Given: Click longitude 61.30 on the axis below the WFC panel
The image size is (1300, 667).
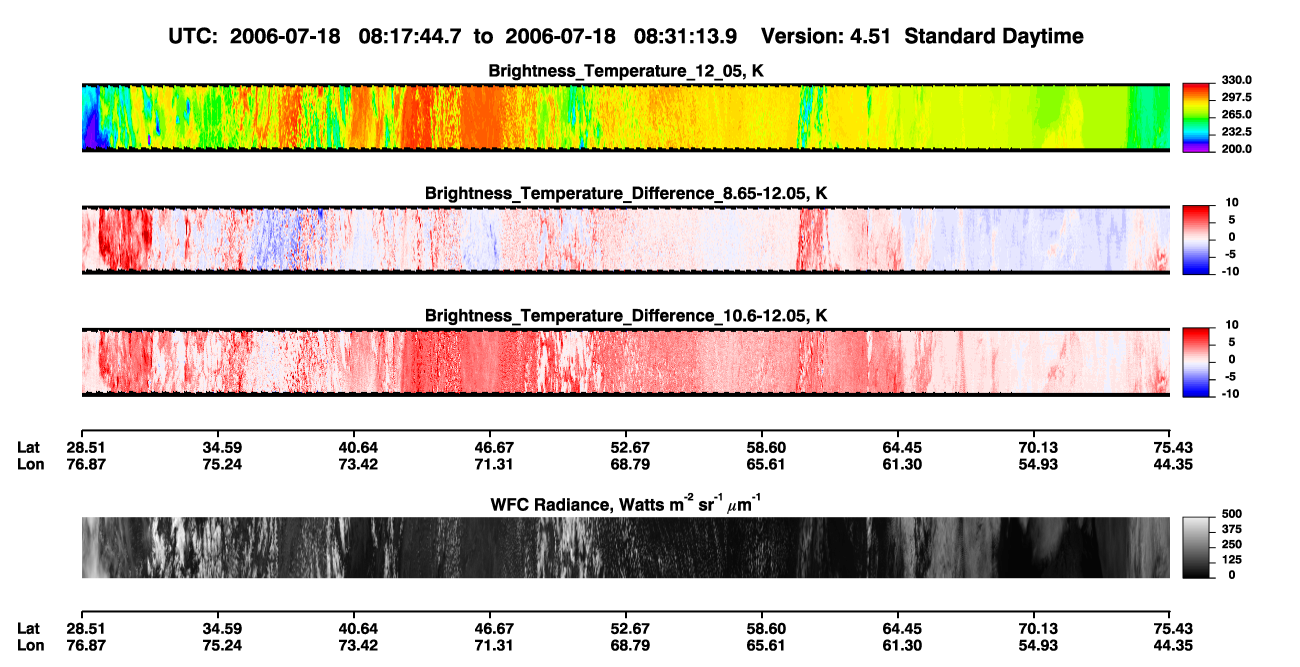Looking at the screenshot, I should click(x=902, y=645).
